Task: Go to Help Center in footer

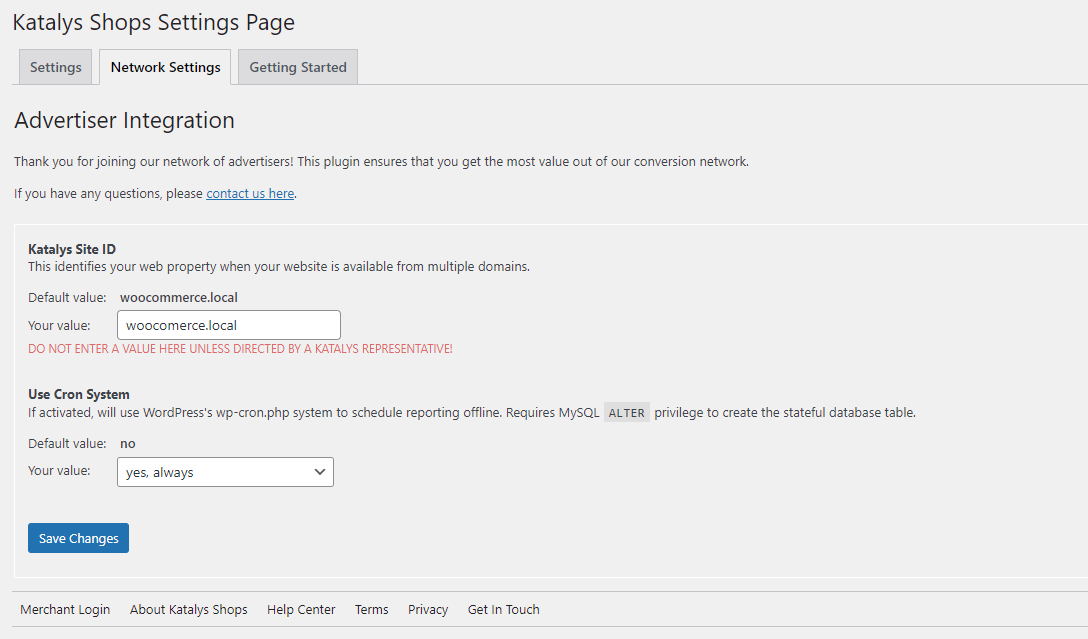Action: click(301, 609)
